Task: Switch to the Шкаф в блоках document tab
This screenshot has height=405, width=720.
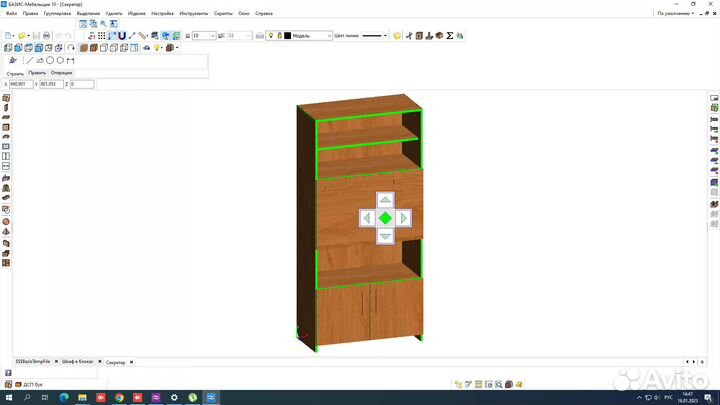Action: [x=78, y=361]
